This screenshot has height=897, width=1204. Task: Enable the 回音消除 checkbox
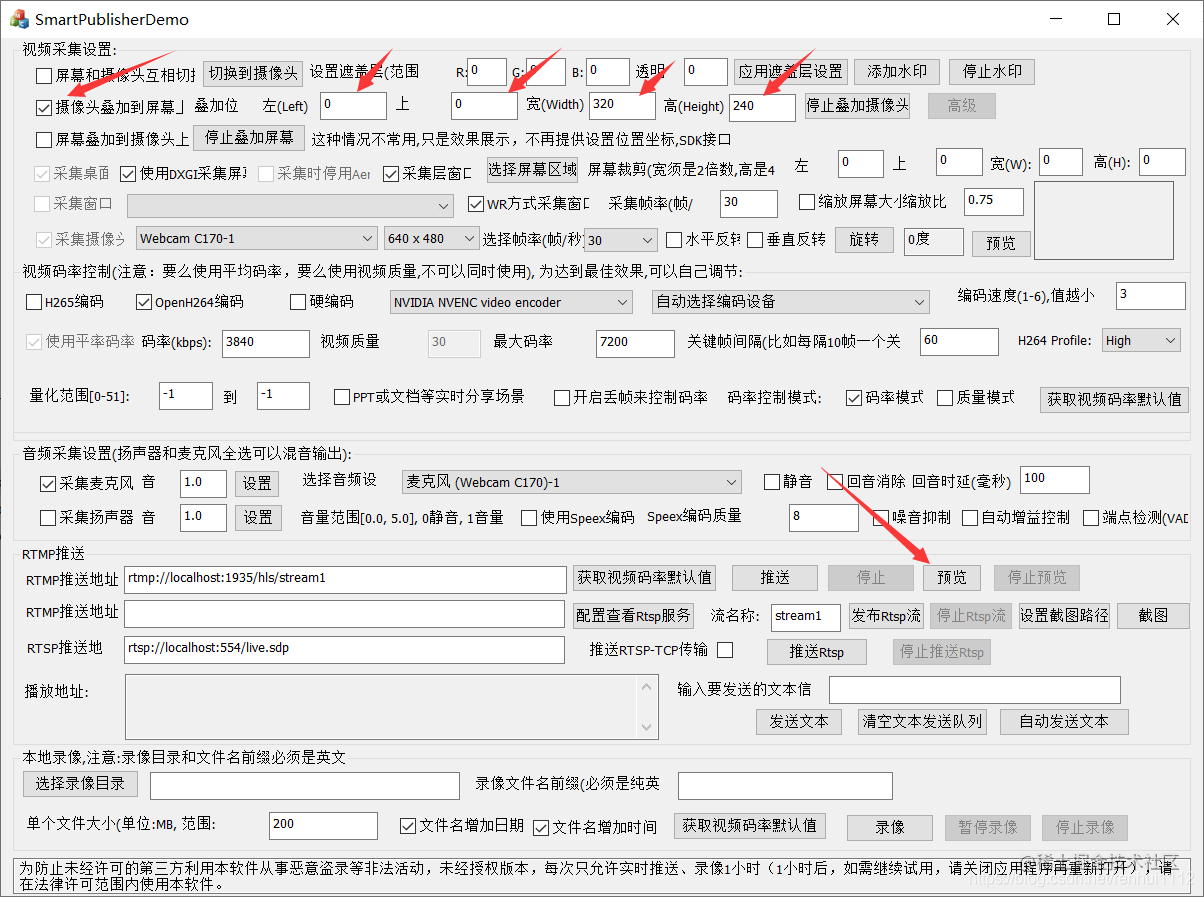point(836,482)
